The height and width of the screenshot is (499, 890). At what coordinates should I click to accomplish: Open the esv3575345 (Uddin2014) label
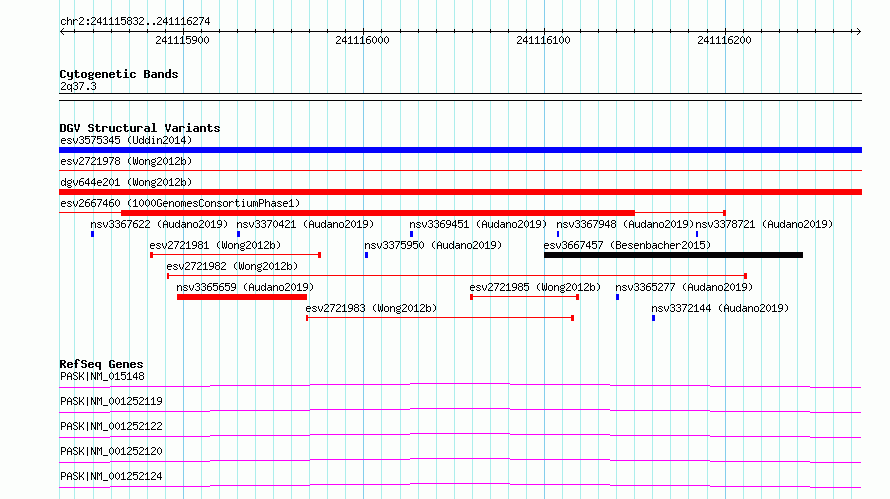tap(126, 140)
